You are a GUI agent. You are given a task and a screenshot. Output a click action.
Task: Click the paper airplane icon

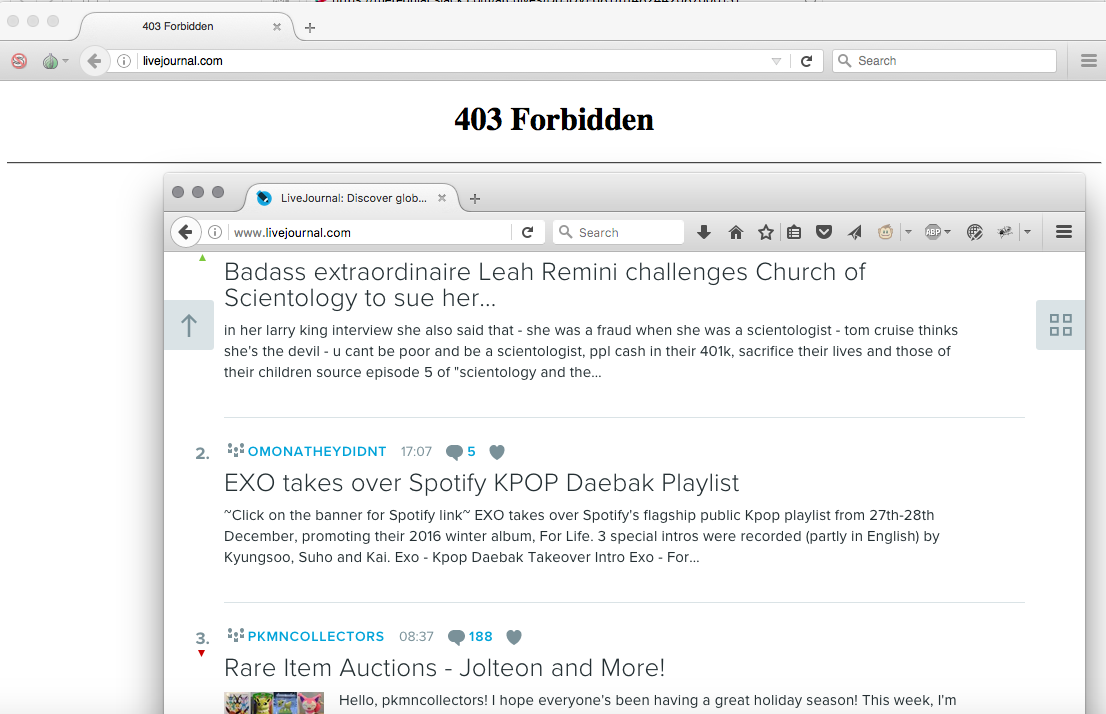[855, 232]
